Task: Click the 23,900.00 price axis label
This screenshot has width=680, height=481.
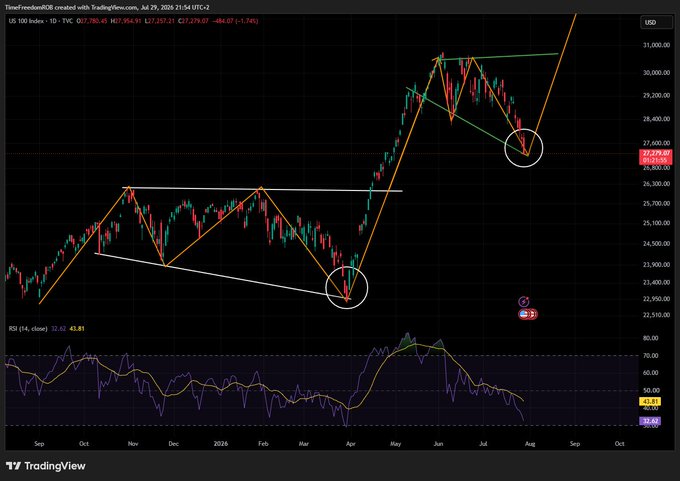Action: 656,265
